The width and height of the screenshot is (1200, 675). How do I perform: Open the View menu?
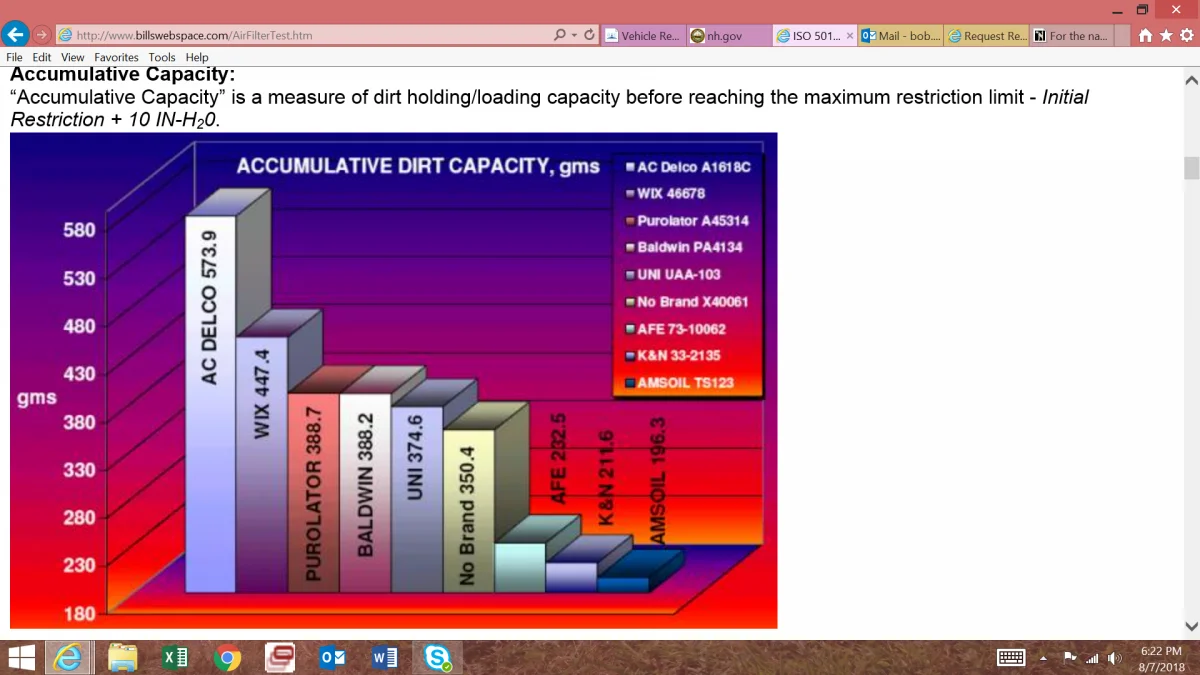coord(73,58)
